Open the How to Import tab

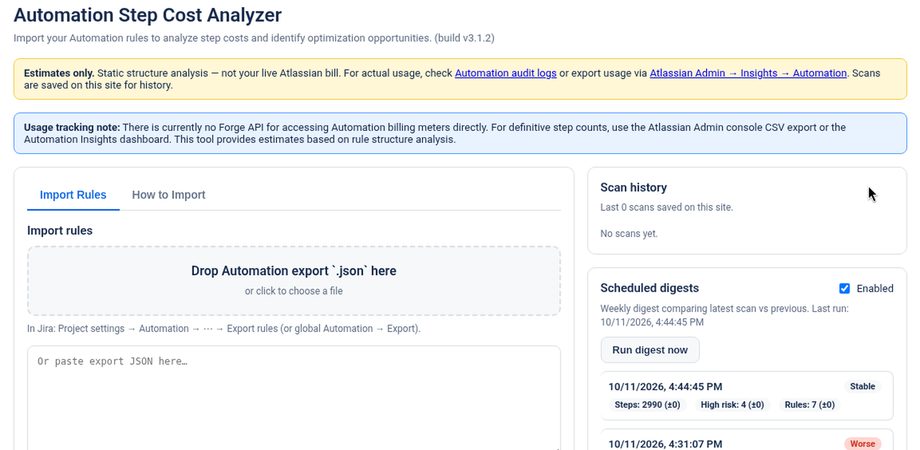click(x=168, y=195)
